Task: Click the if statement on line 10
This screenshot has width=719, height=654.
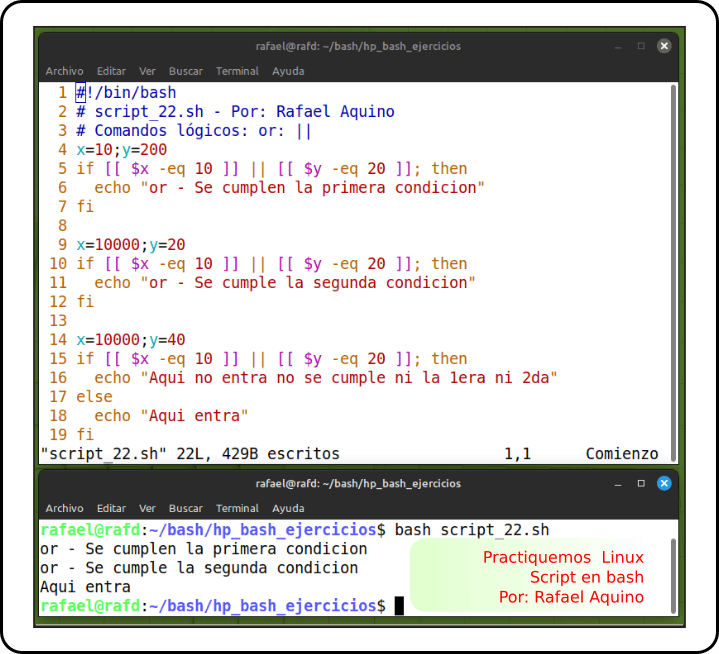Action: click(x=271, y=264)
